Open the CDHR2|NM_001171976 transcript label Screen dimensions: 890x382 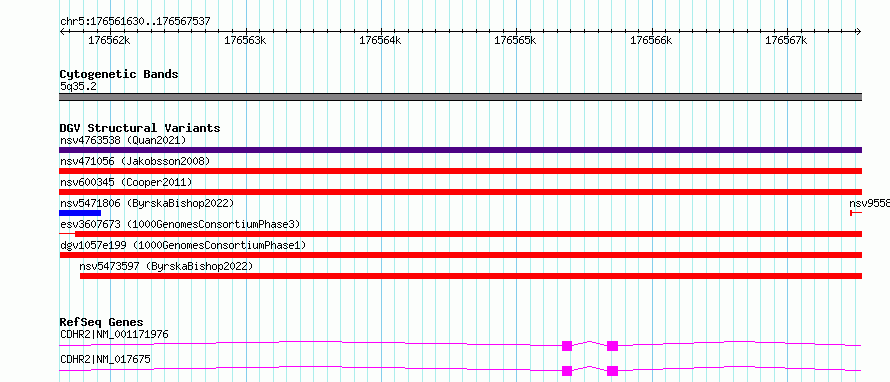tap(114, 334)
